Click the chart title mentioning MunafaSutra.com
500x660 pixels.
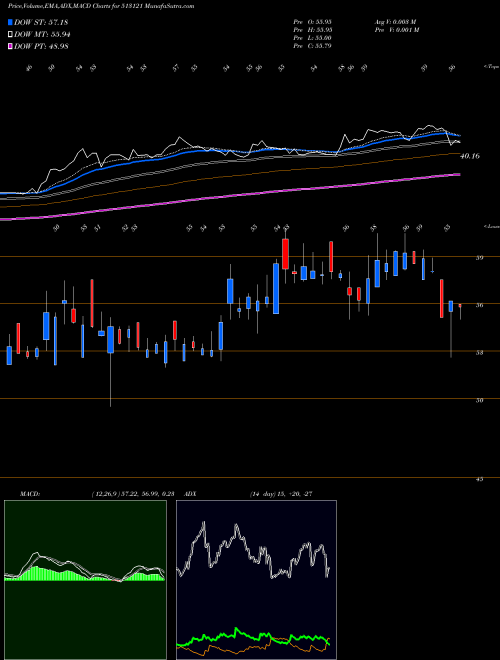(x=101, y=6)
